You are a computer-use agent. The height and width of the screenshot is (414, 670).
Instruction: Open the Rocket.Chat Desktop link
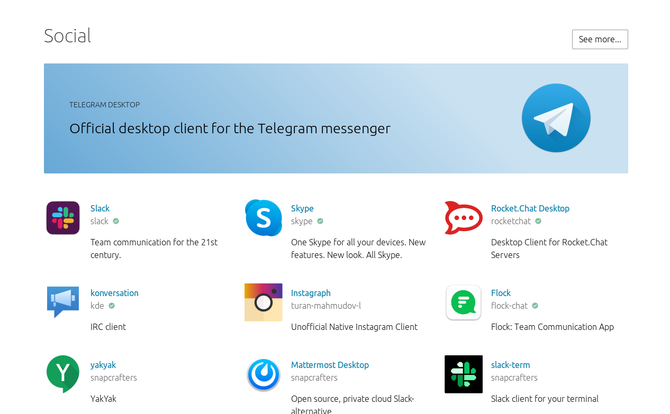(x=530, y=208)
